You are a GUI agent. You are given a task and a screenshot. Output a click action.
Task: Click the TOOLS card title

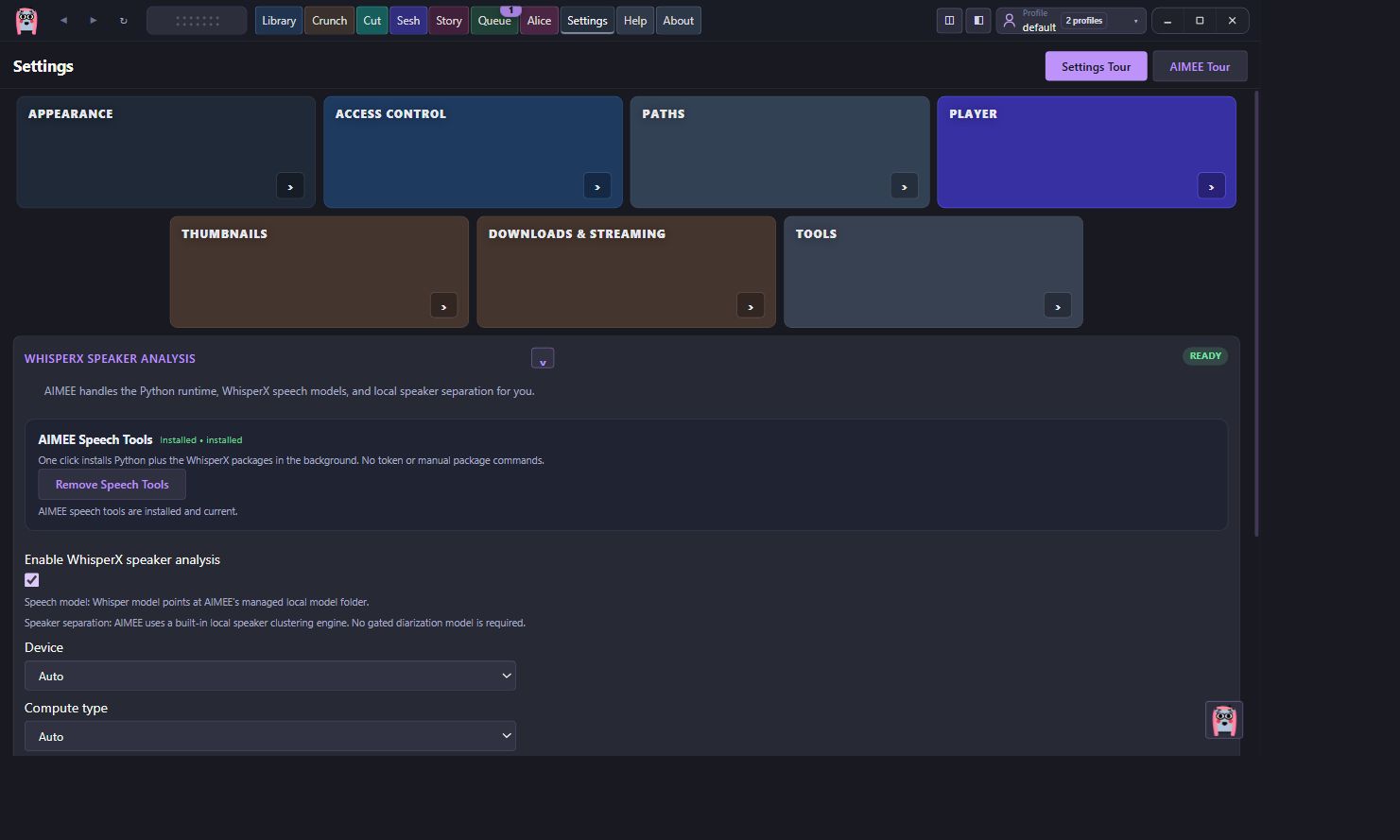coord(816,233)
